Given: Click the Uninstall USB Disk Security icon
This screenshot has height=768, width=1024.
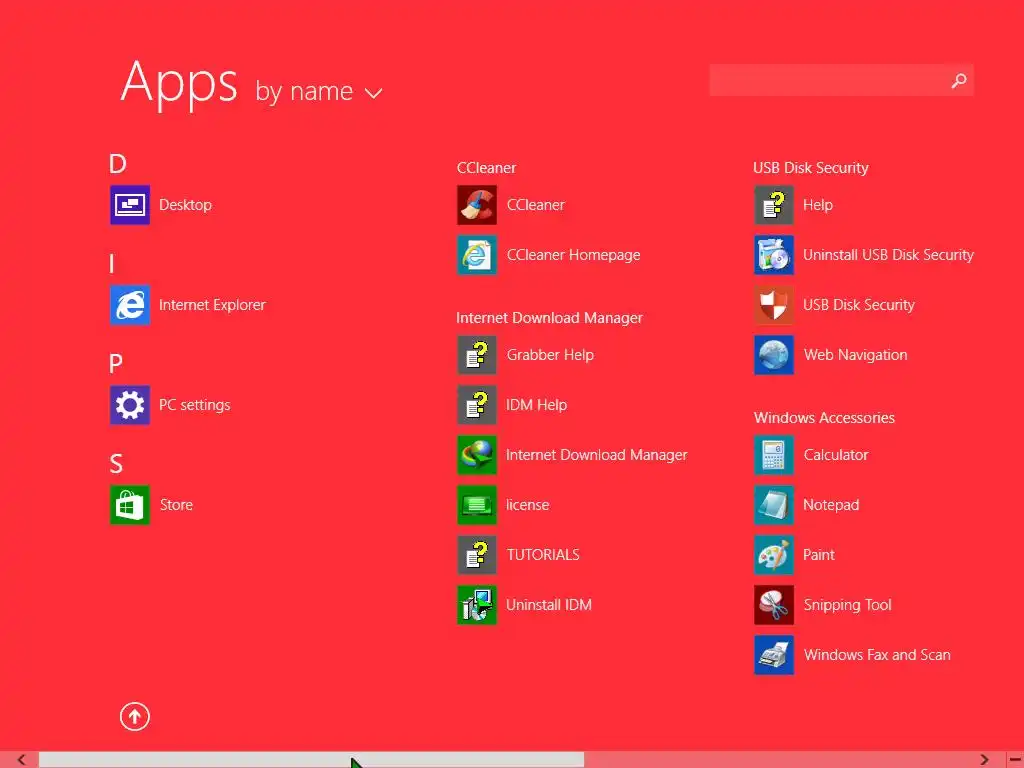Looking at the screenshot, I should click(x=774, y=255).
